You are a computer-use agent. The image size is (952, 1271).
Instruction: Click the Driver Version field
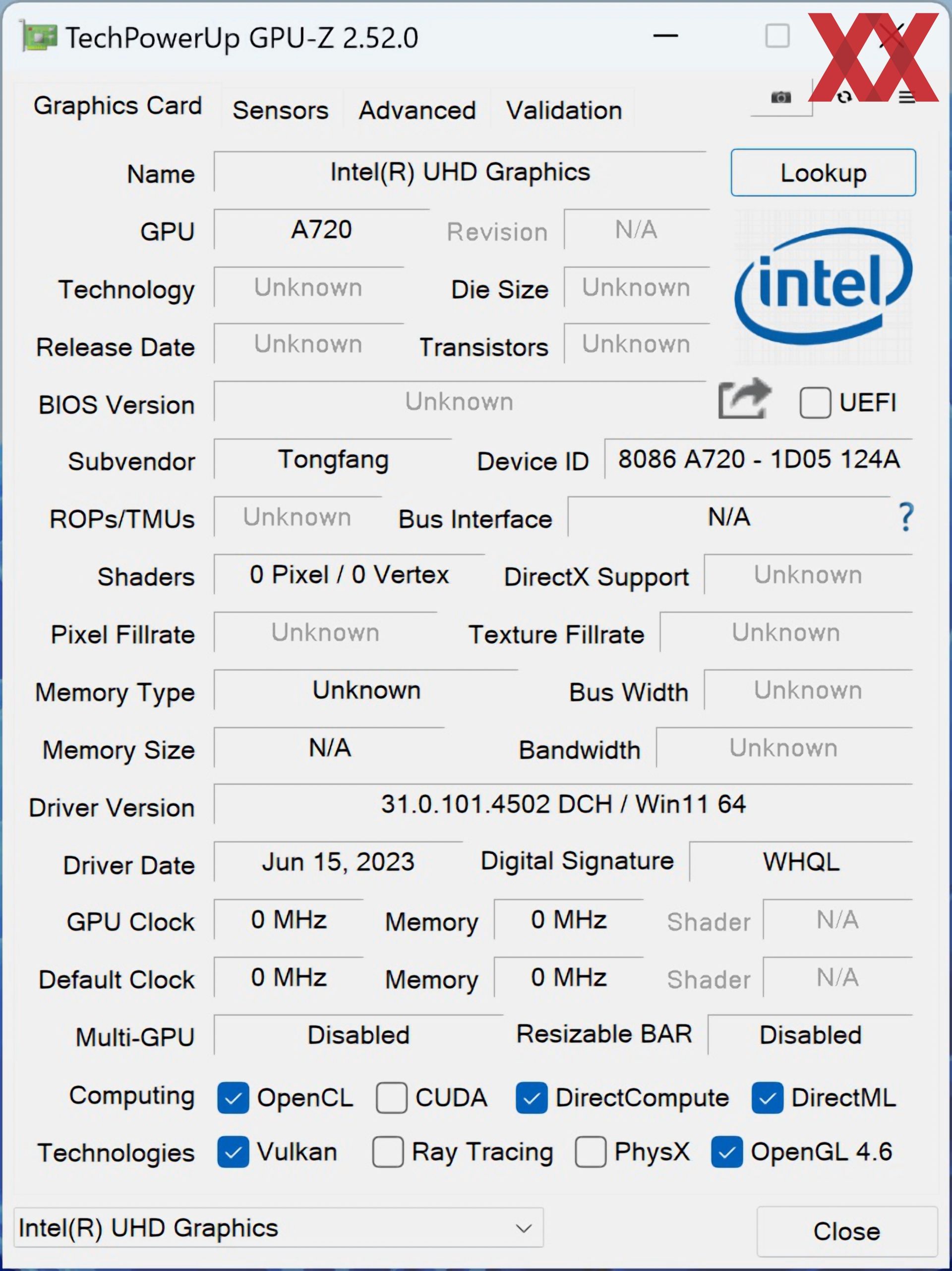[563, 804]
